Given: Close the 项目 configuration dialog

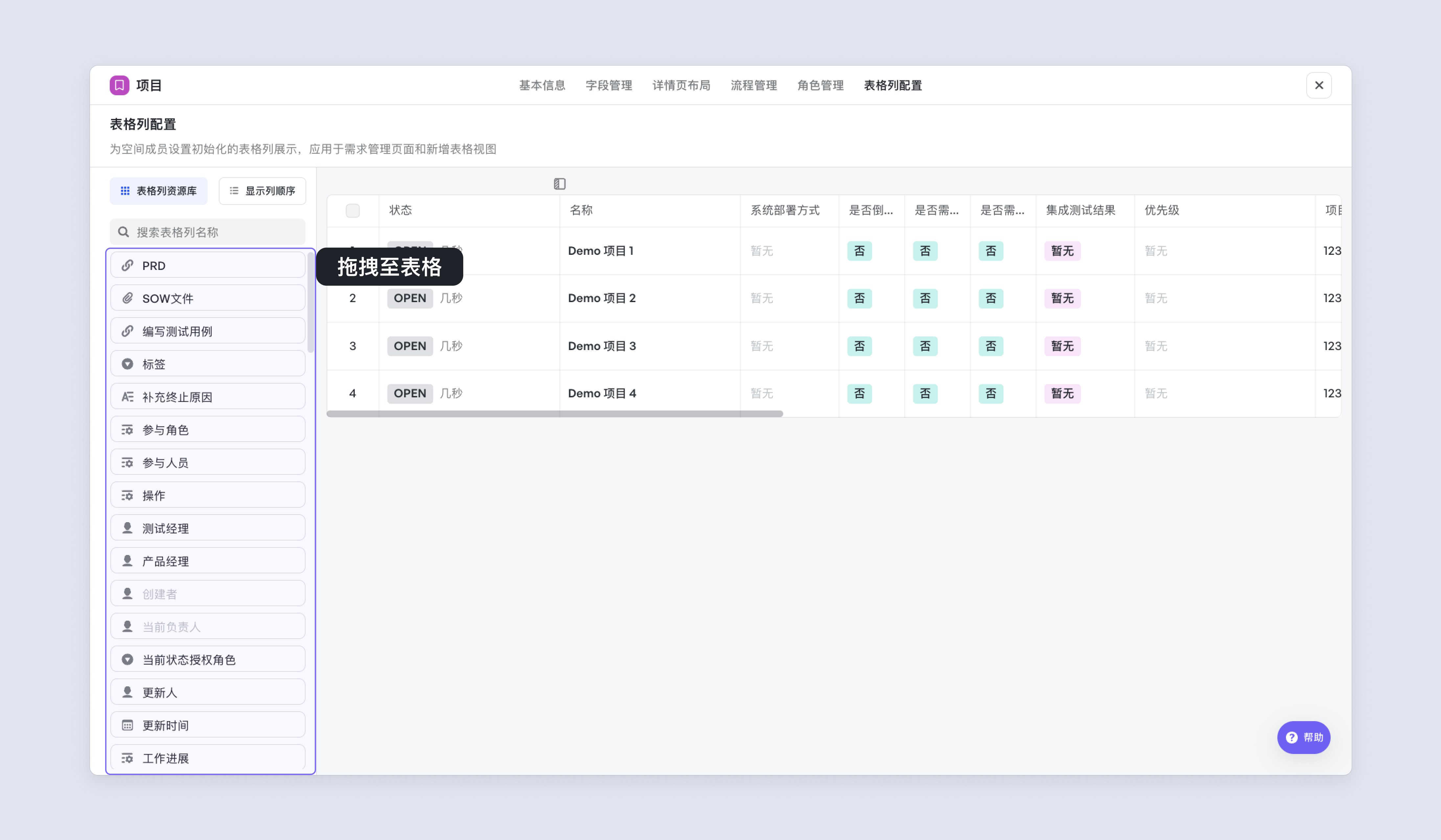Looking at the screenshot, I should coord(1319,85).
